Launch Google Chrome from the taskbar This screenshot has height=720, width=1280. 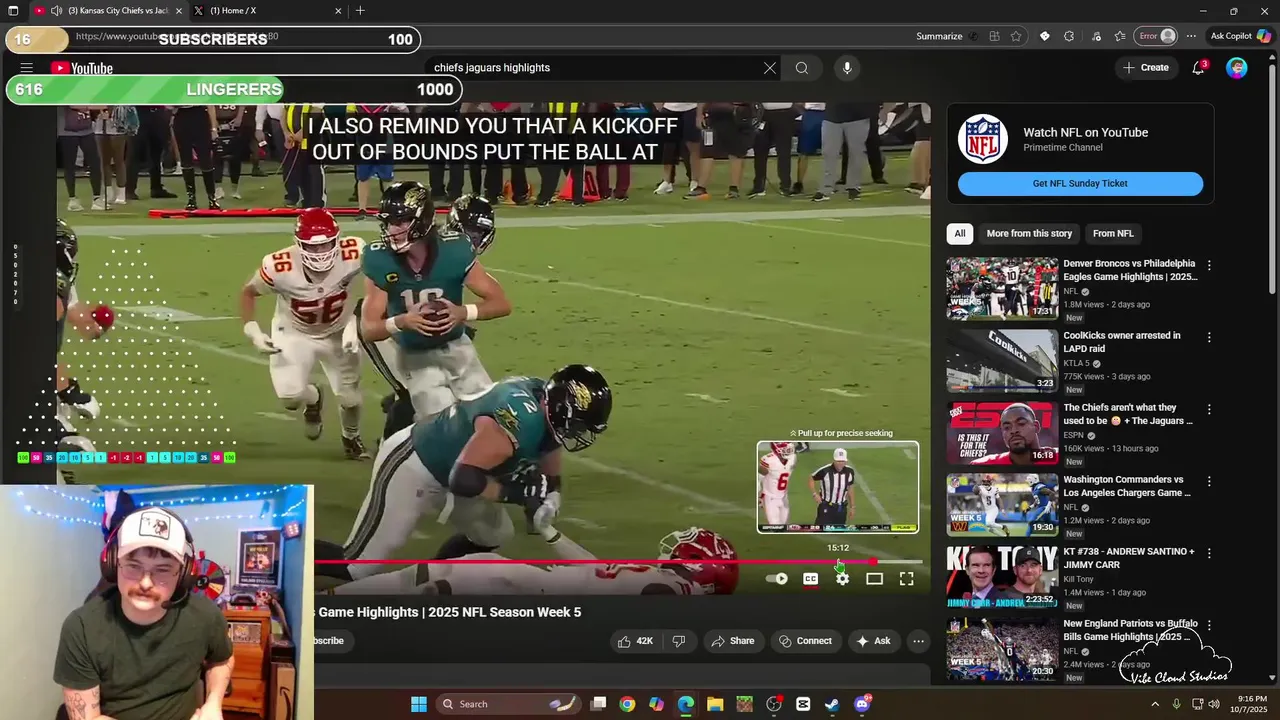[x=627, y=704]
